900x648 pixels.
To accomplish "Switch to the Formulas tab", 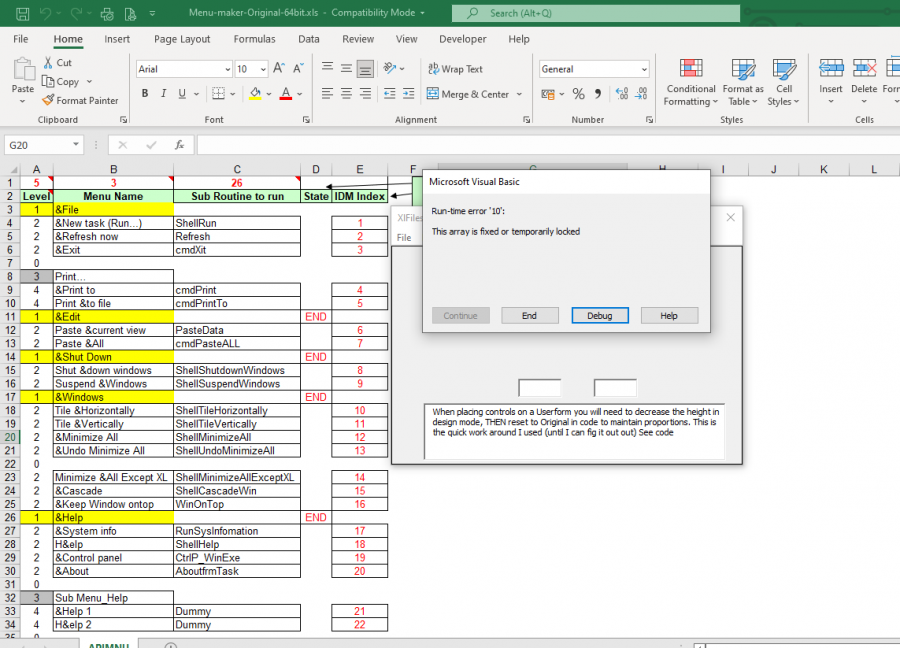I will [x=254, y=39].
